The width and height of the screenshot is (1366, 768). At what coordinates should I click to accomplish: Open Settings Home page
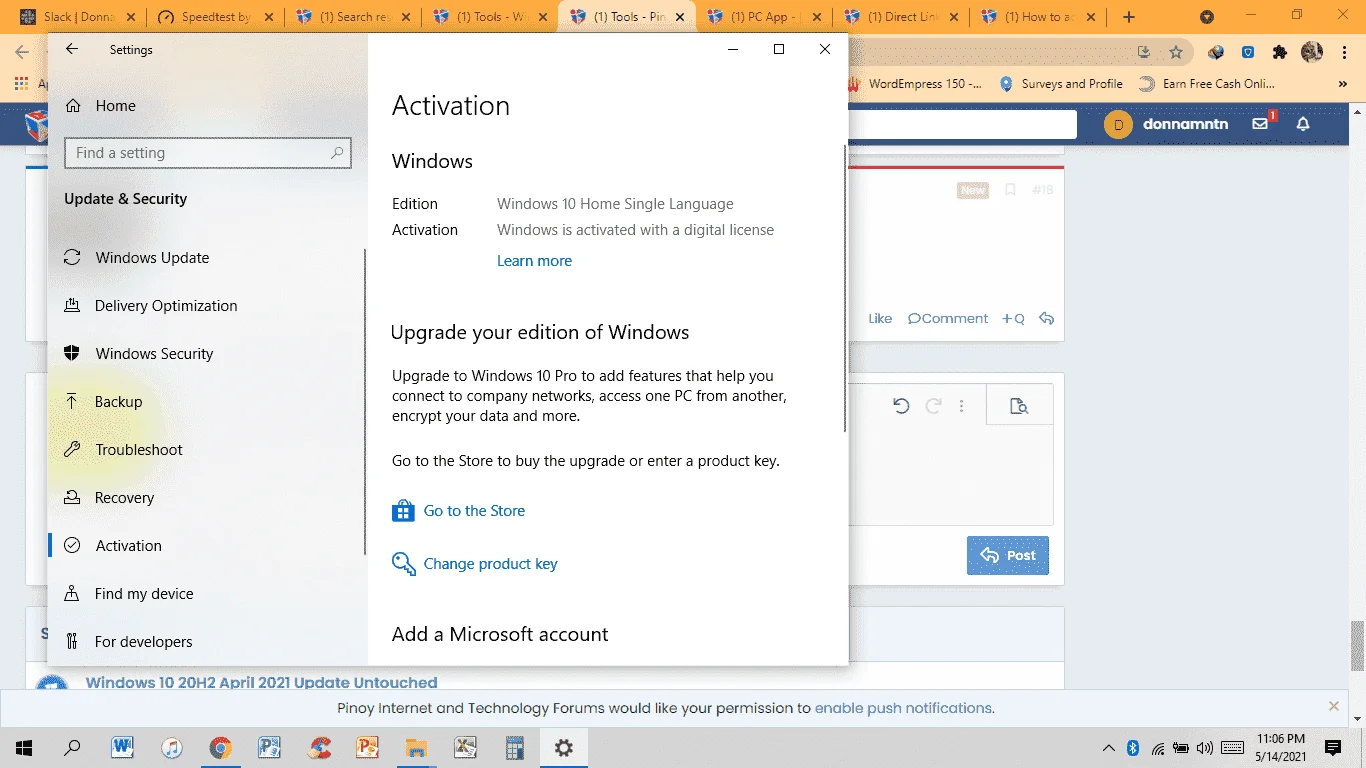click(100, 106)
